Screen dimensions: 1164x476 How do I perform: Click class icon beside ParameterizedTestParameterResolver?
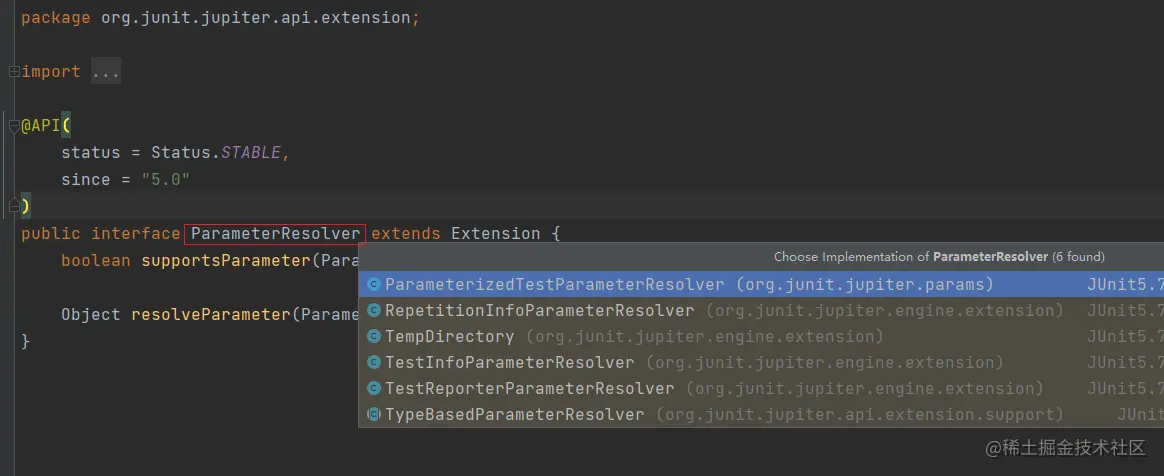point(374,284)
